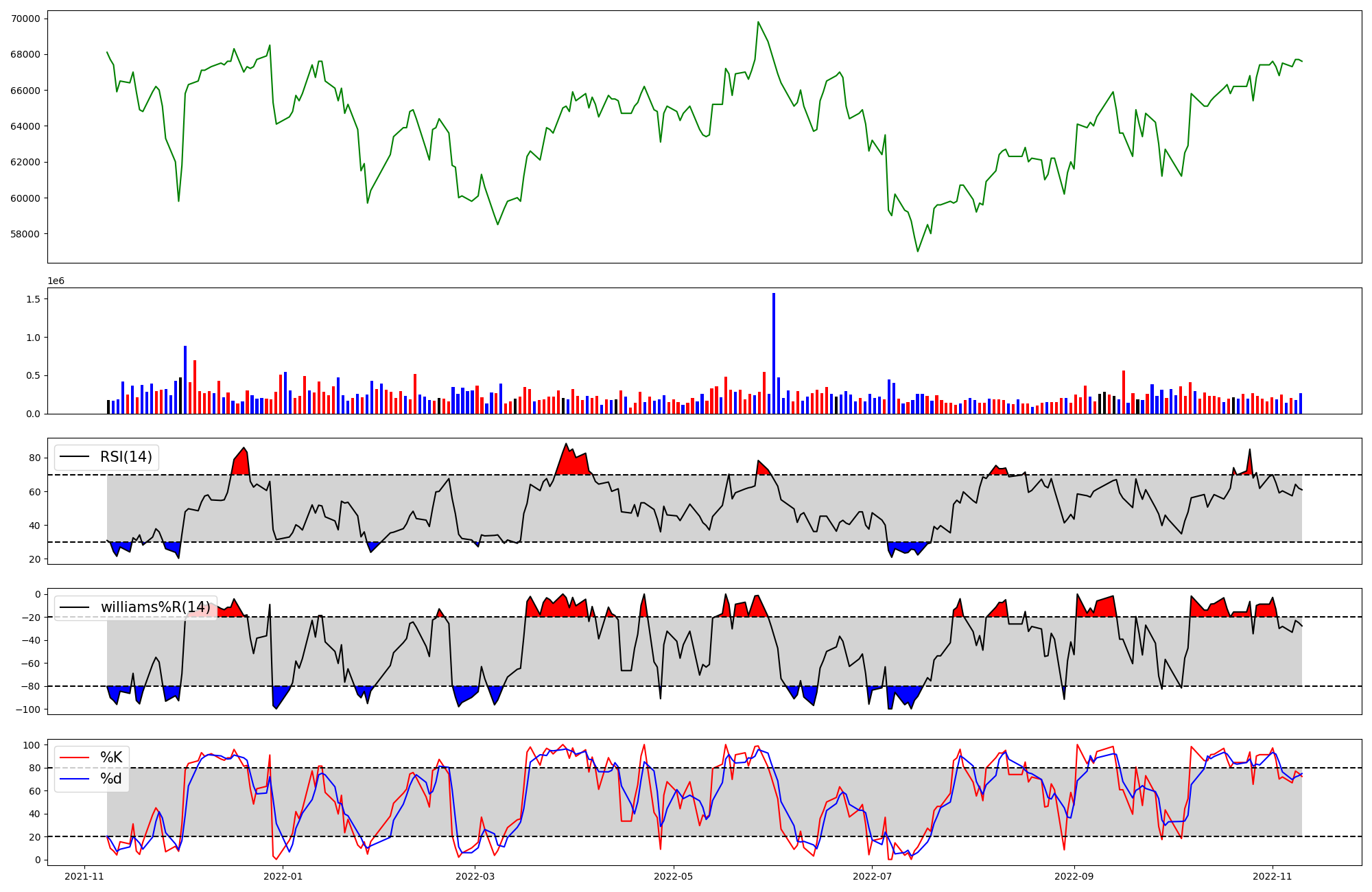1372x892 pixels.
Task: Click the %K legend entry text
Action: [111, 758]
